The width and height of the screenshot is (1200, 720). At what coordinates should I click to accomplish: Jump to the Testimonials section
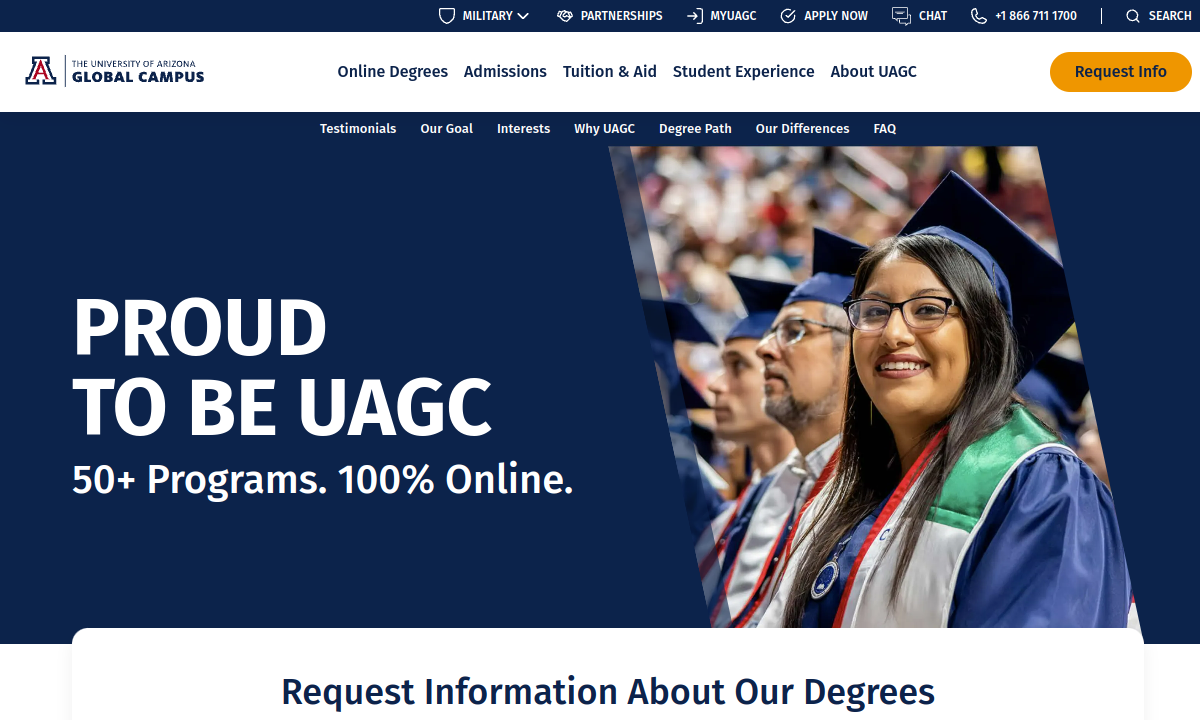(x=358, y=129)
